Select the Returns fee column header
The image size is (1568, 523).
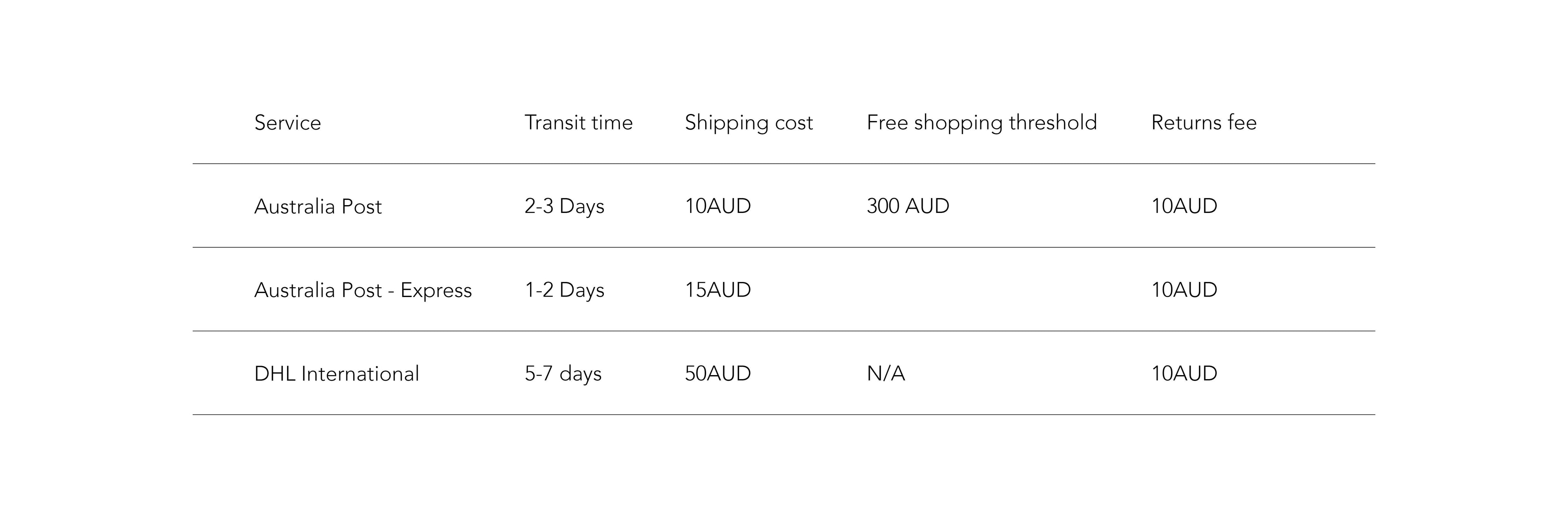1203,123
